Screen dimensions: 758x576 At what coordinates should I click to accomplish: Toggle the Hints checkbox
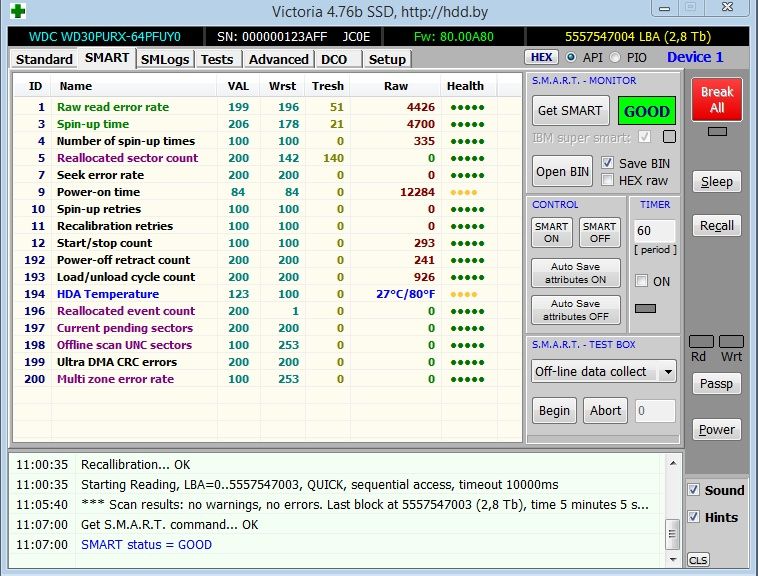tap(693, 517)
